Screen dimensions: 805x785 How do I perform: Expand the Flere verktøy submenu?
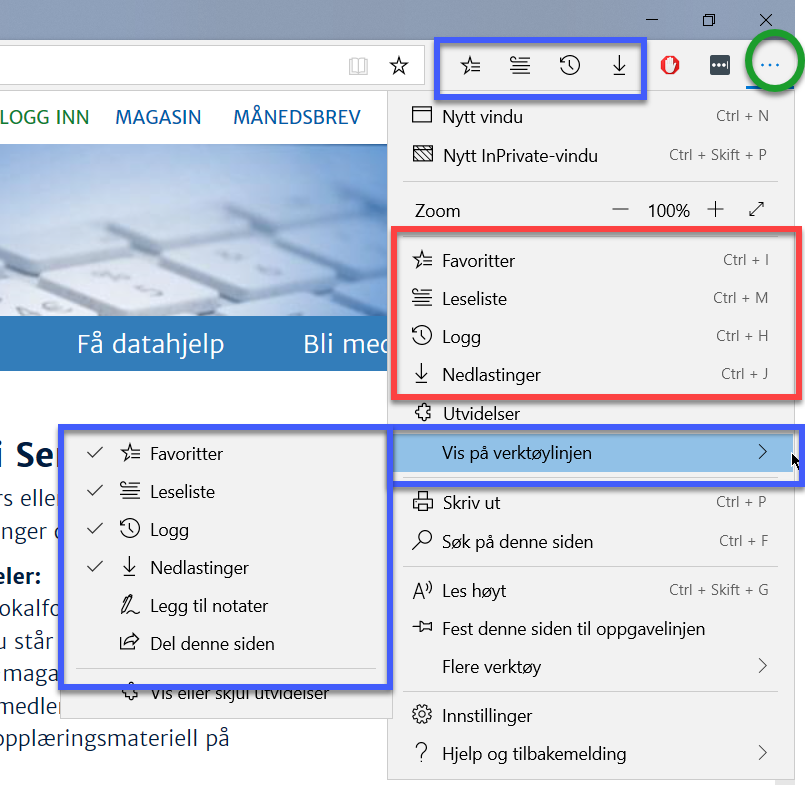tap(590, 666)
